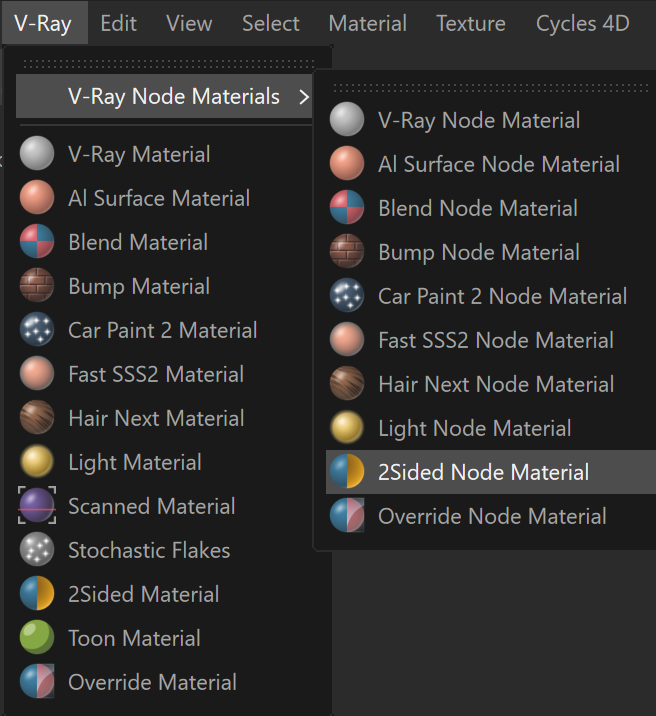Click the Blend Material checkered sphere icon
Viewport: 656px width, 716px height.
click(37, 241)
